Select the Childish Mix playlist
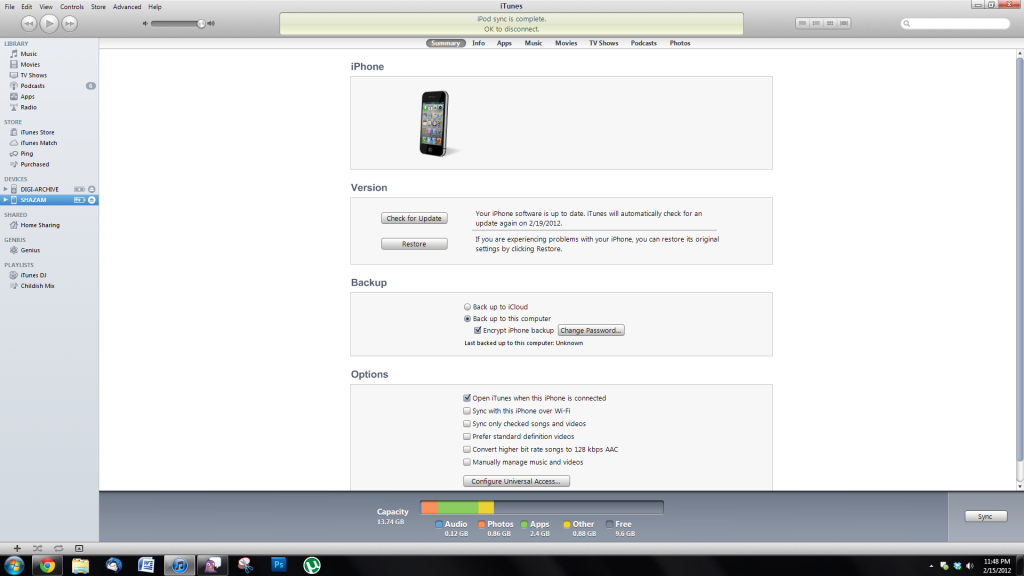The width and height of the screenshot is (1024, 576). [x=37, y=286]
